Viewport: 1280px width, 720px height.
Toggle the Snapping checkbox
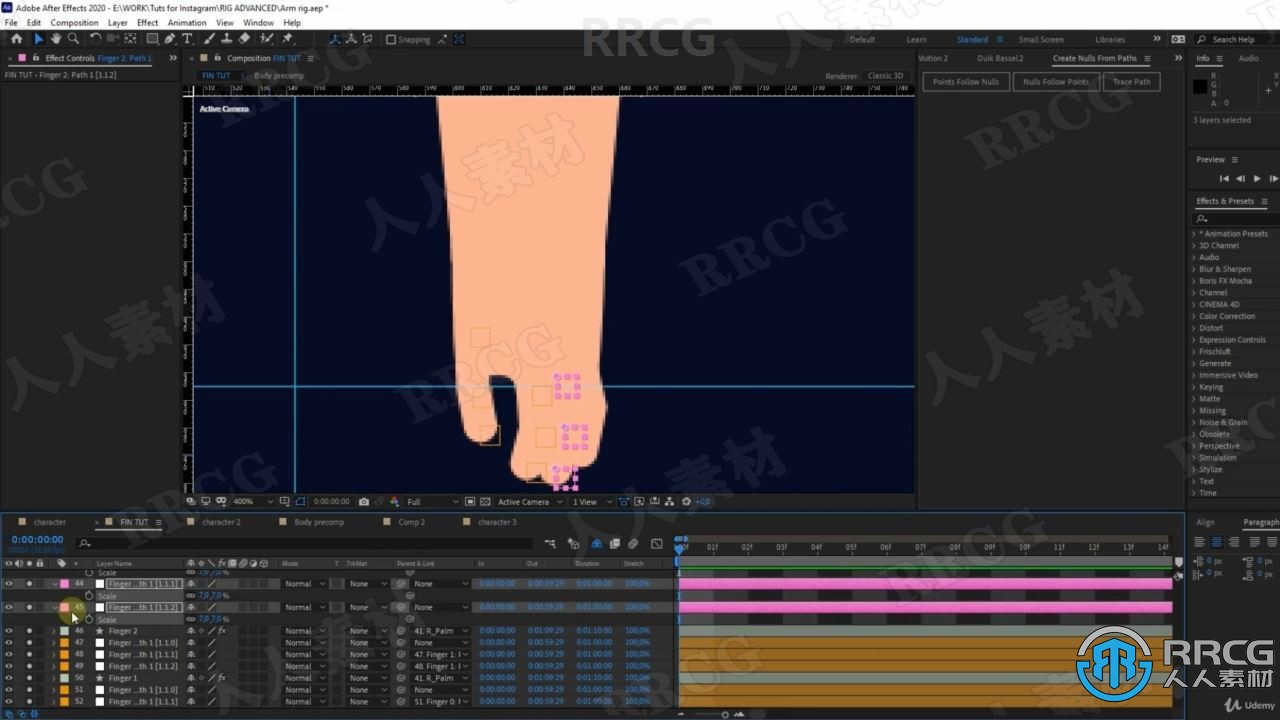coord(391,40)
